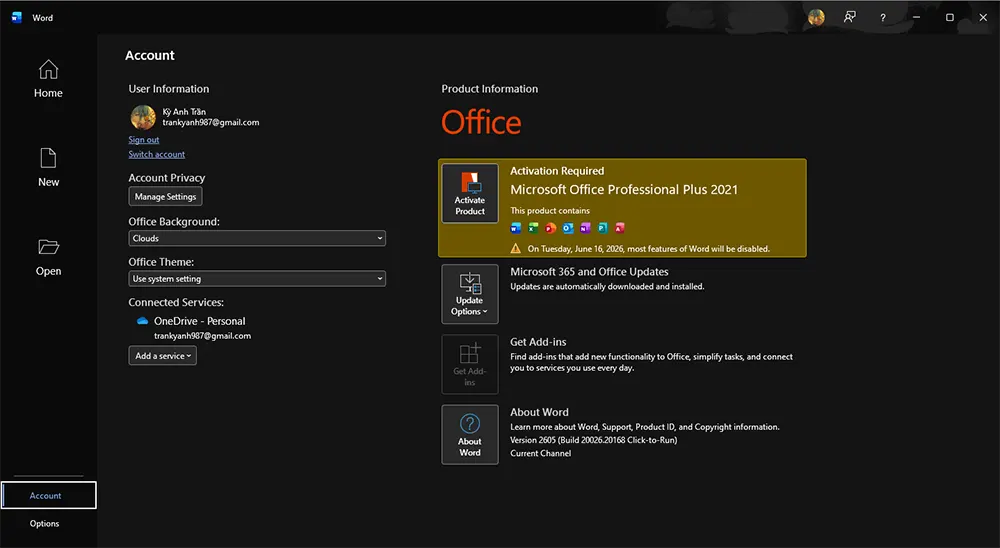Open the Open files page
This screenshot has width=1000, height=548.
click(48, 257)
